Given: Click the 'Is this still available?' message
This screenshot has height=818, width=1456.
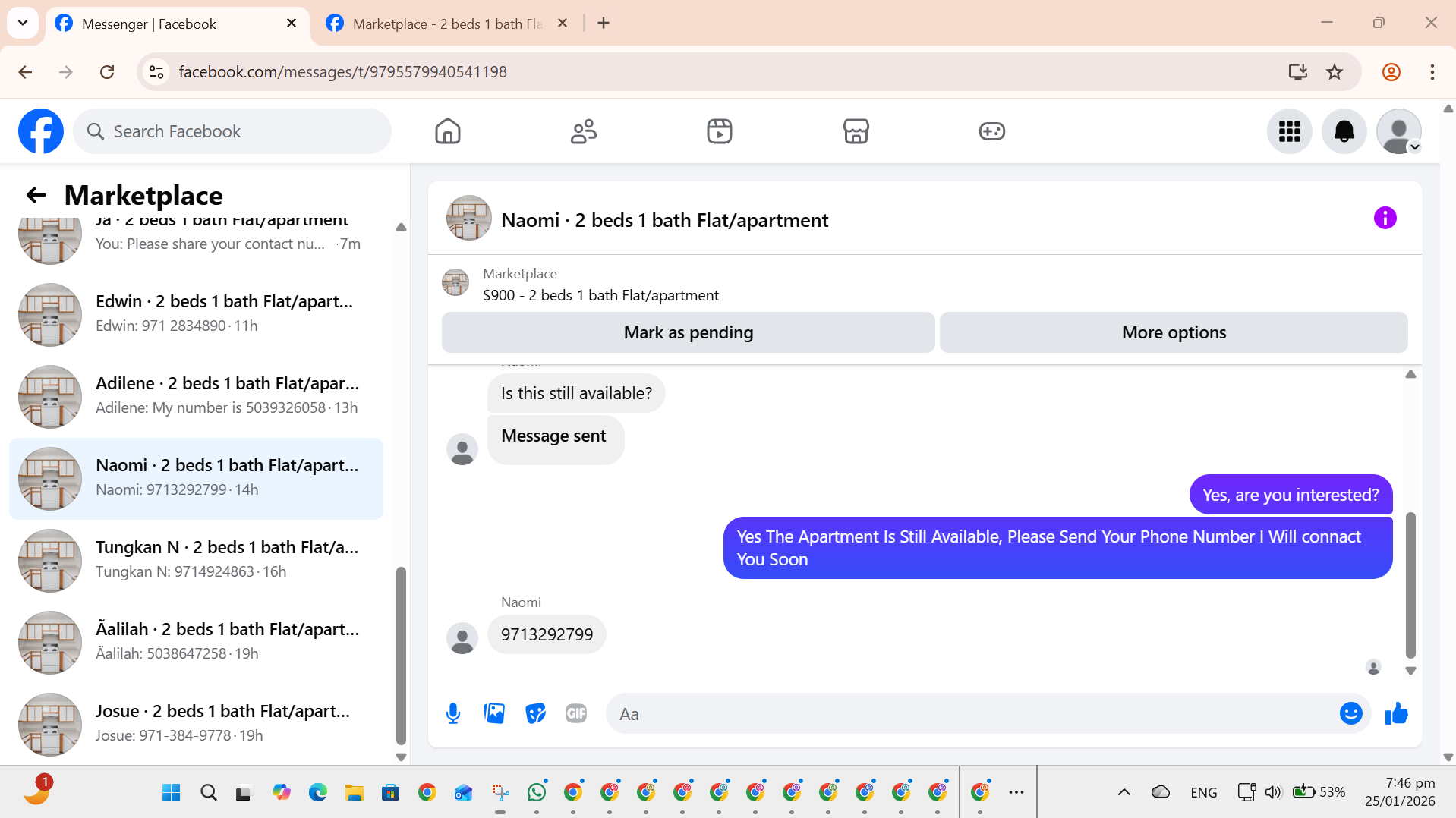Looking at the screenshot, I should click(x=576, y=393).
